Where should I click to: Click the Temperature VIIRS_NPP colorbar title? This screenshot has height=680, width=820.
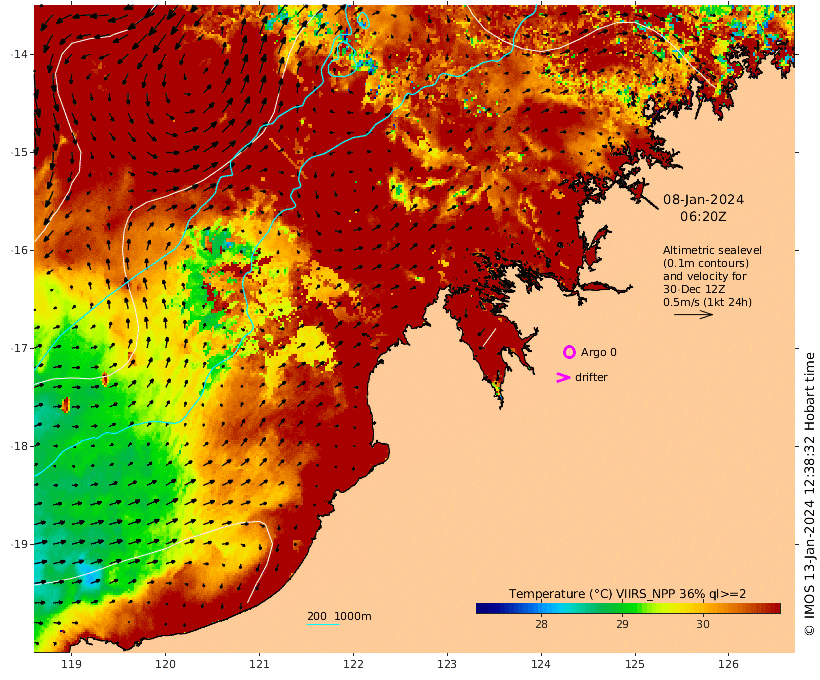pyautogui.click(x=628, y=594)
